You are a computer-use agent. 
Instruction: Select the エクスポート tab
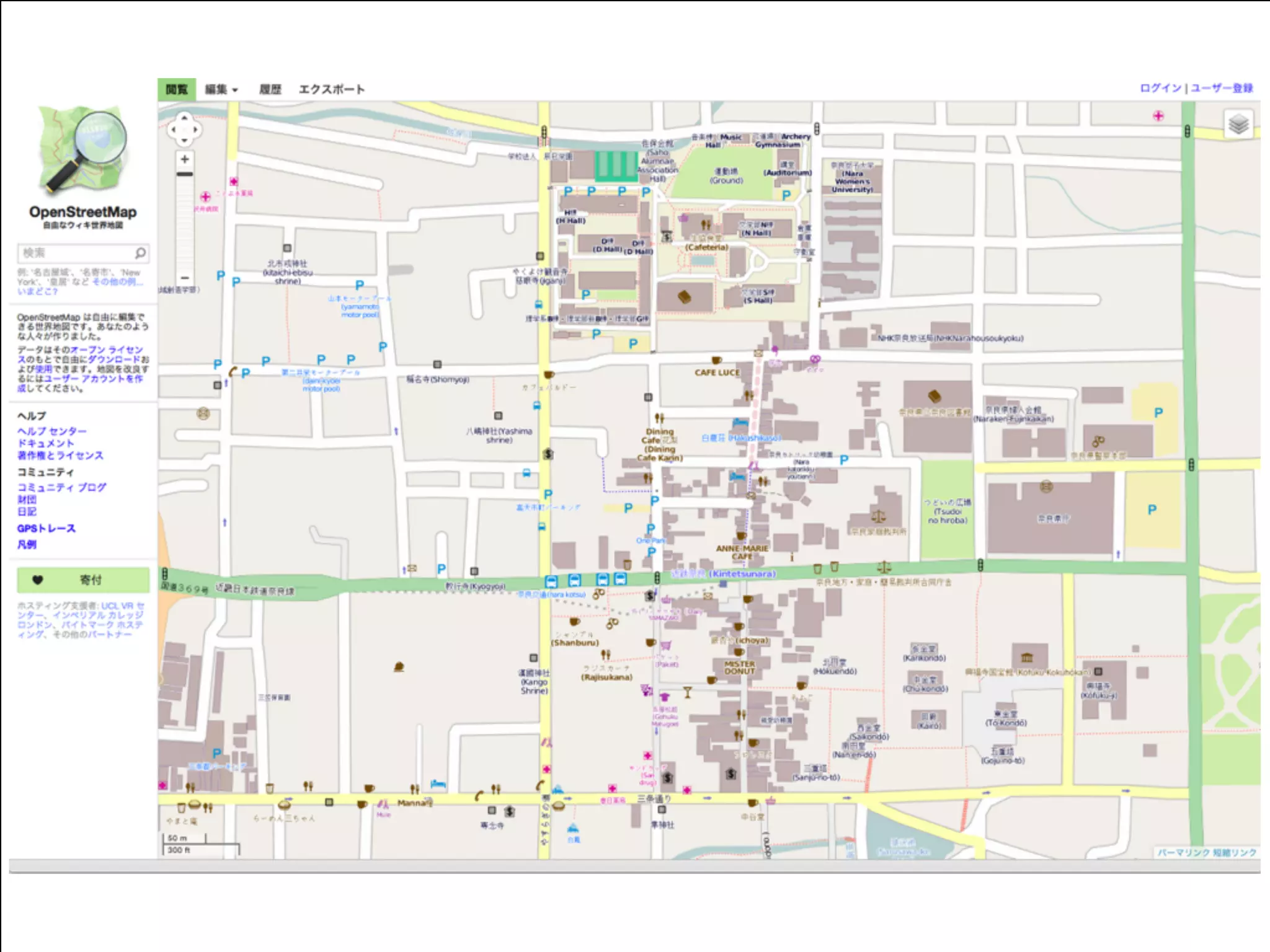pyautogui.click(x=332, y=90)
